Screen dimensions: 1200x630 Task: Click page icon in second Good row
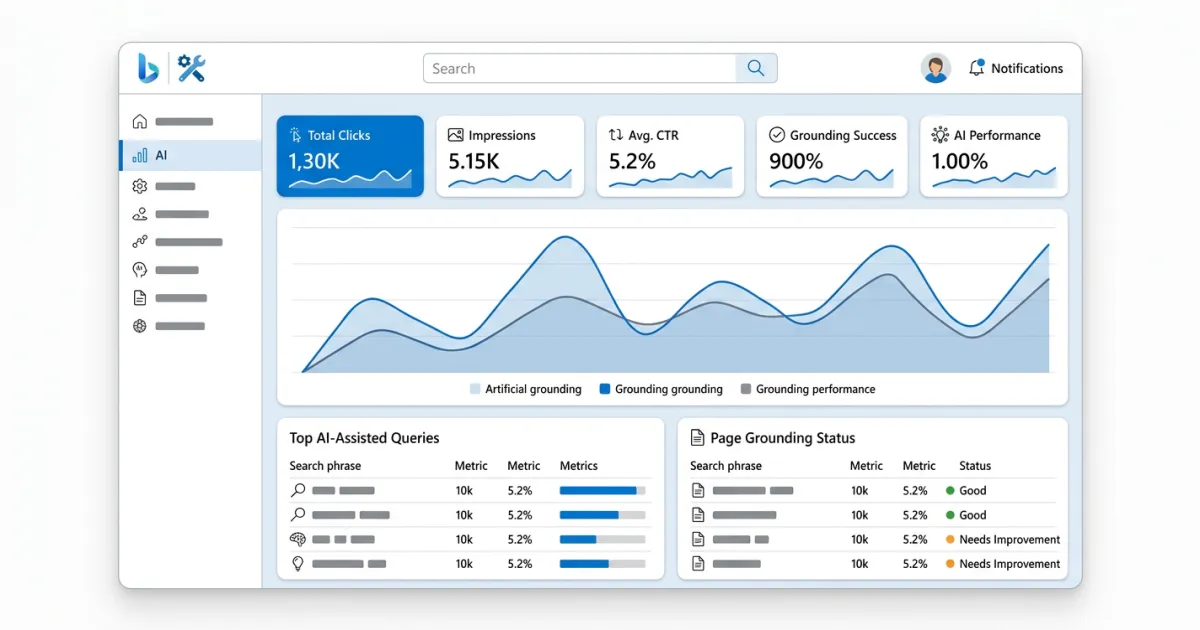(x=699, y=515)
